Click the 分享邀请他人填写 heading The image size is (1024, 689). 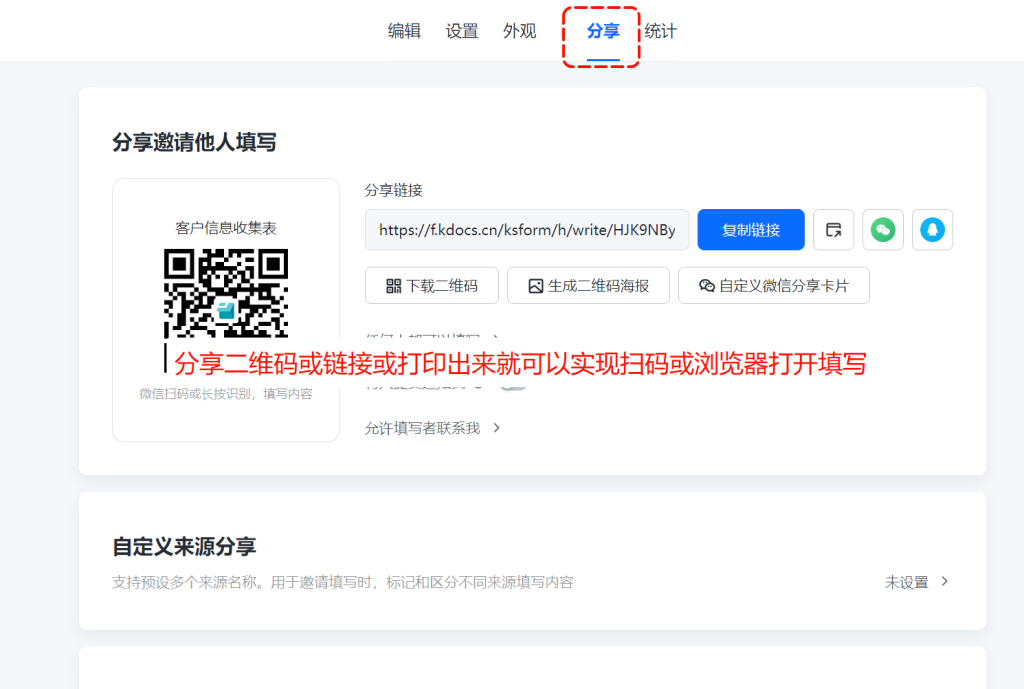[195, 142]
